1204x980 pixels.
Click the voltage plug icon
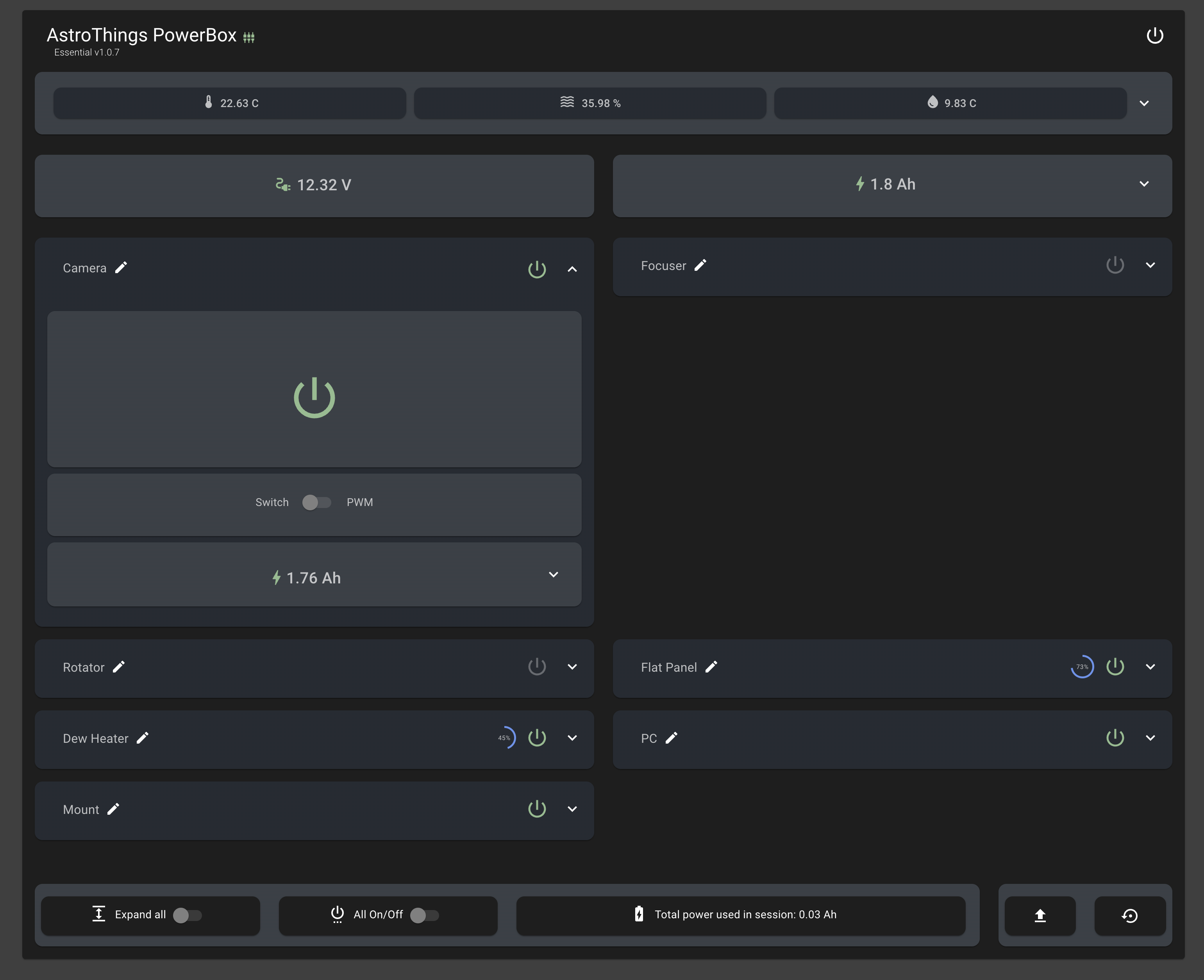283,184
